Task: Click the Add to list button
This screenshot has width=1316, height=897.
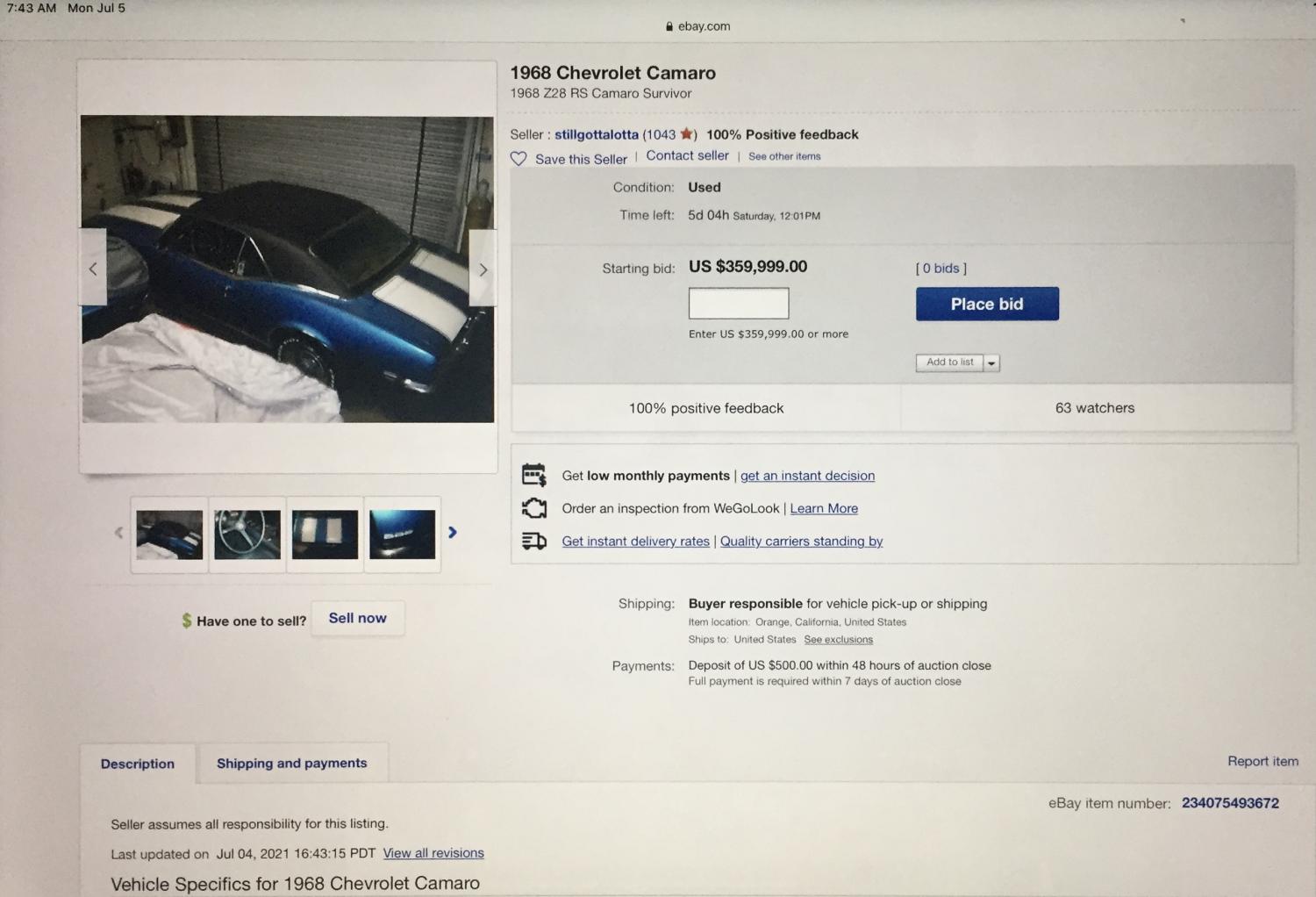Action: [x=949, y=362]
